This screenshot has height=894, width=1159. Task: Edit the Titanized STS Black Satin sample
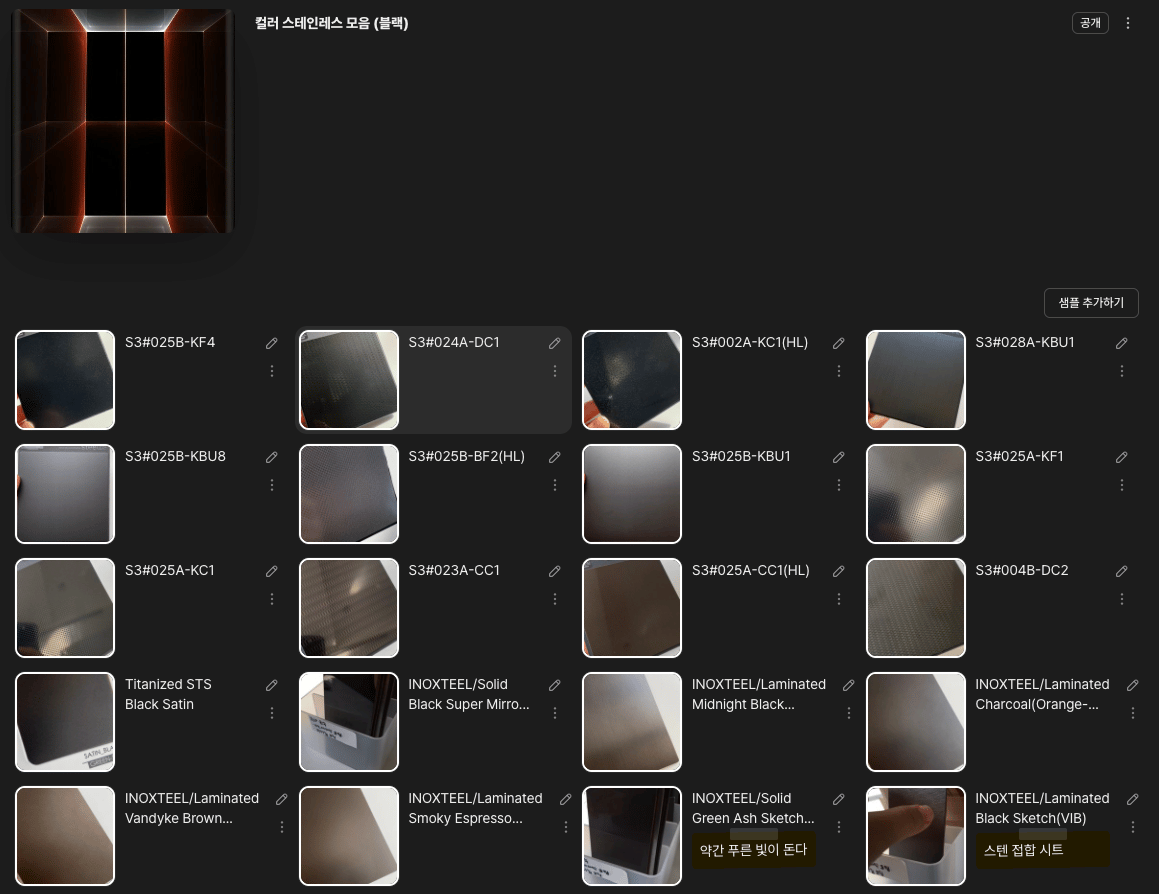pos(272,685)
